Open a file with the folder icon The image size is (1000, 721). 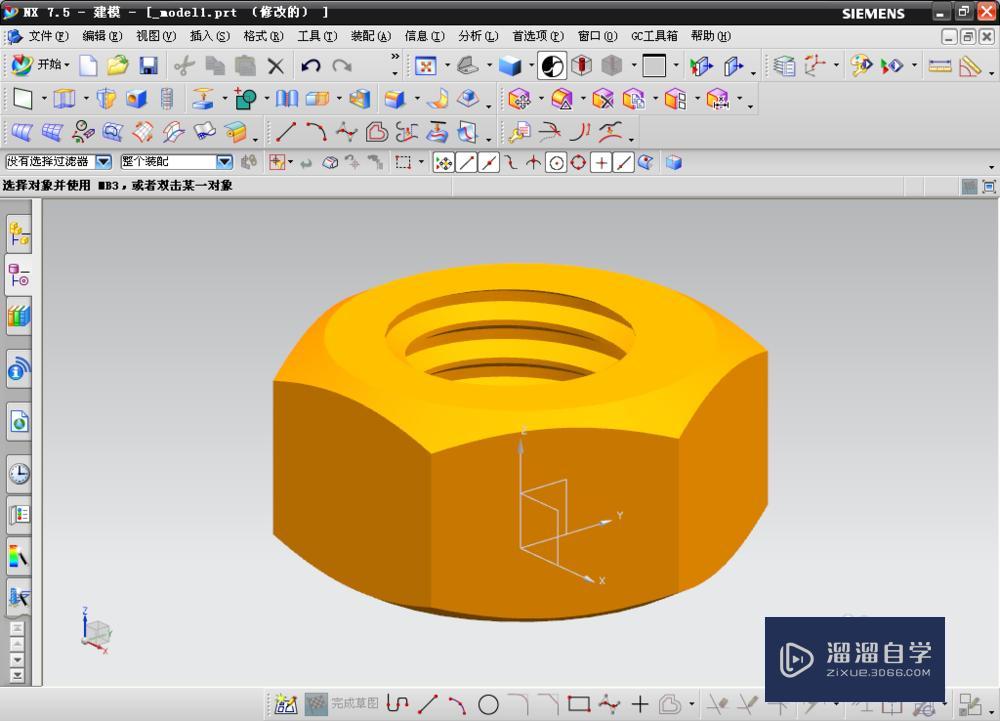coord(117,65)
